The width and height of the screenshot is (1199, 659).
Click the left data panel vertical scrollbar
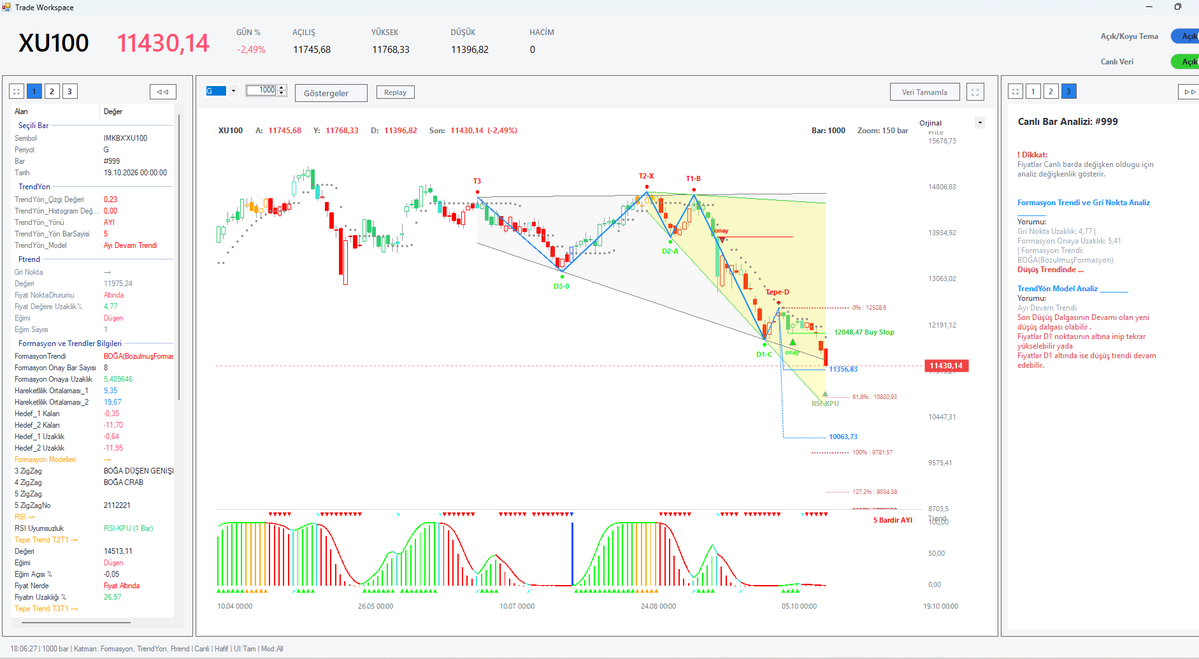coord(179,256)
